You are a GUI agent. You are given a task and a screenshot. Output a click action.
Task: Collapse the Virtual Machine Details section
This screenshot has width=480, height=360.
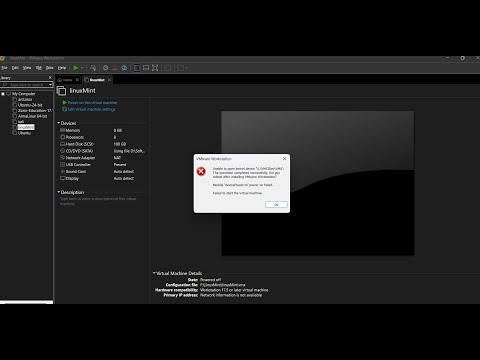154,273
